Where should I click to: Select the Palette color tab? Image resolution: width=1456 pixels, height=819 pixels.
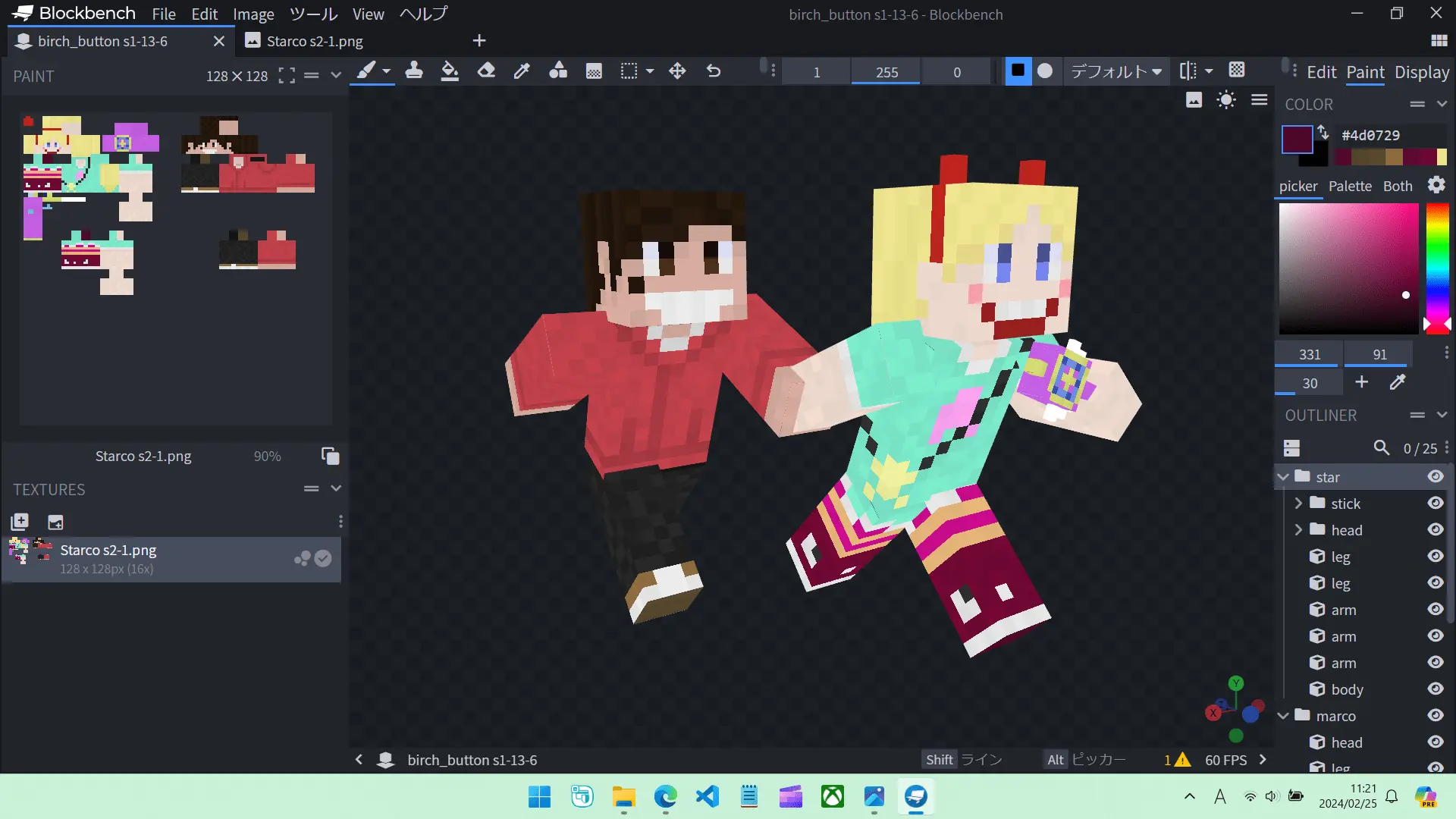click(x=1350, y=187)
